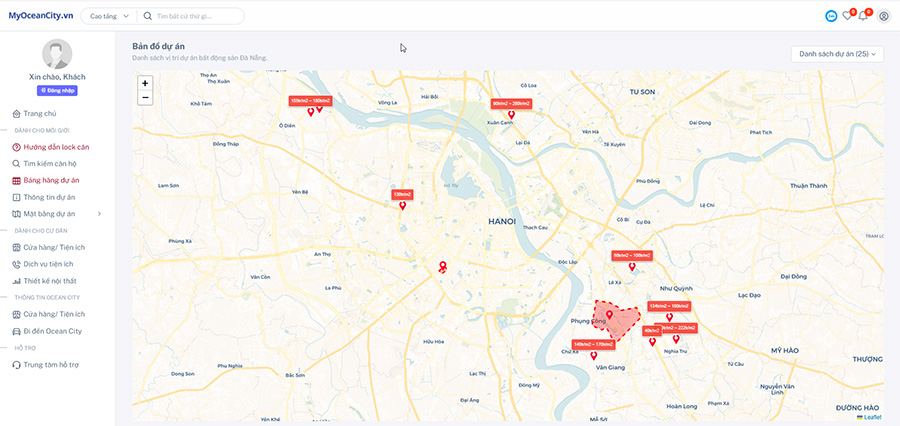This screenshot has width=900, height=426.
Task: Click the Đăng nhập button
Action: pos(57,90)
